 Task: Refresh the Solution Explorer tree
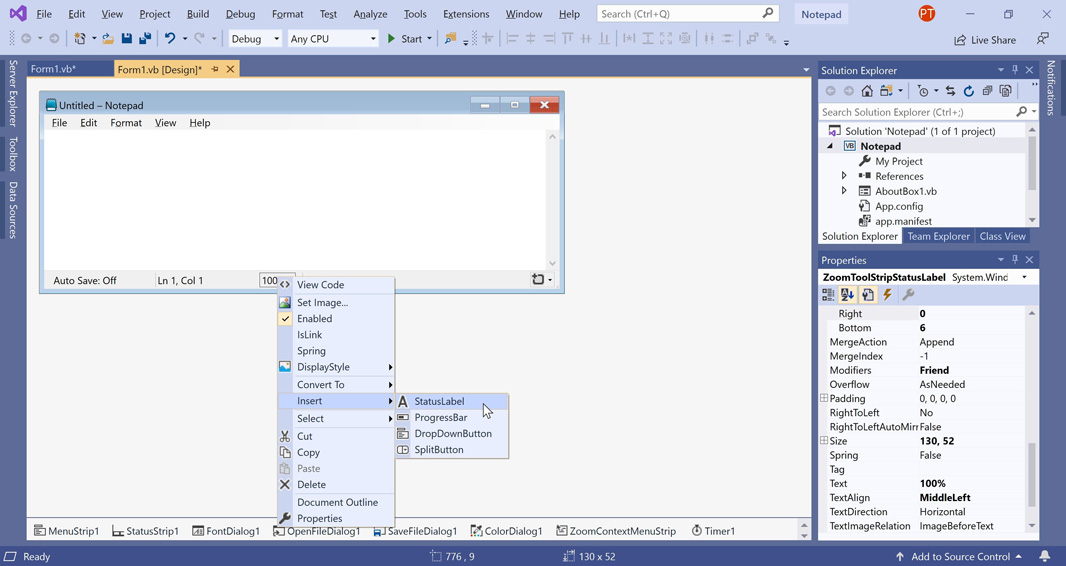(968, 91)
